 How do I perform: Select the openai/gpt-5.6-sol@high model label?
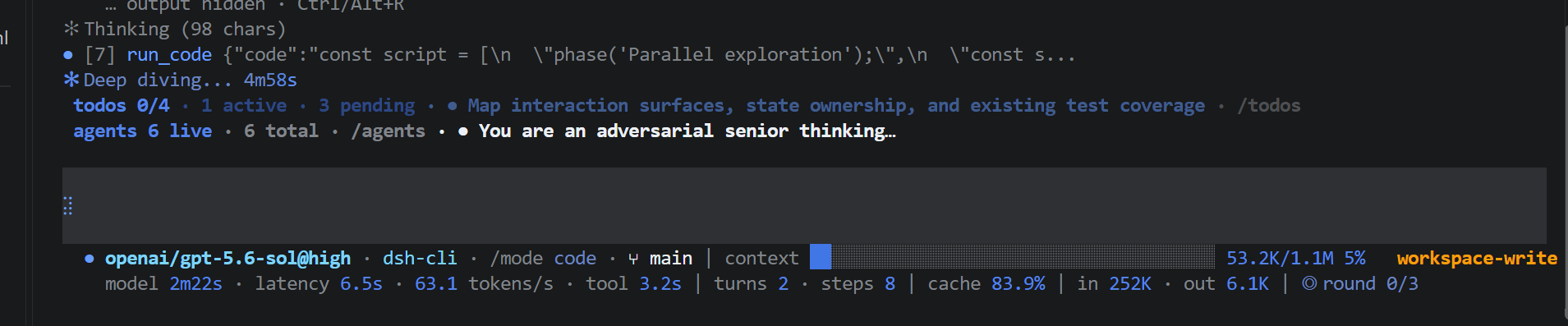point(228,259)
